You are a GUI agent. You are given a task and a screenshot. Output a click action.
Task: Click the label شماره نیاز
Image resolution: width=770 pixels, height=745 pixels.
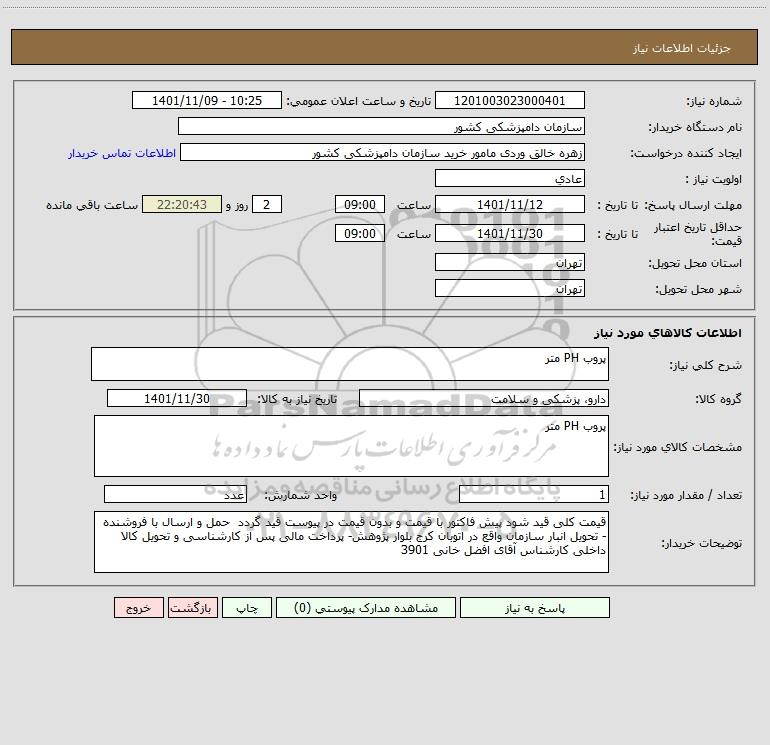pyautogui.click(x=714, y=102)
